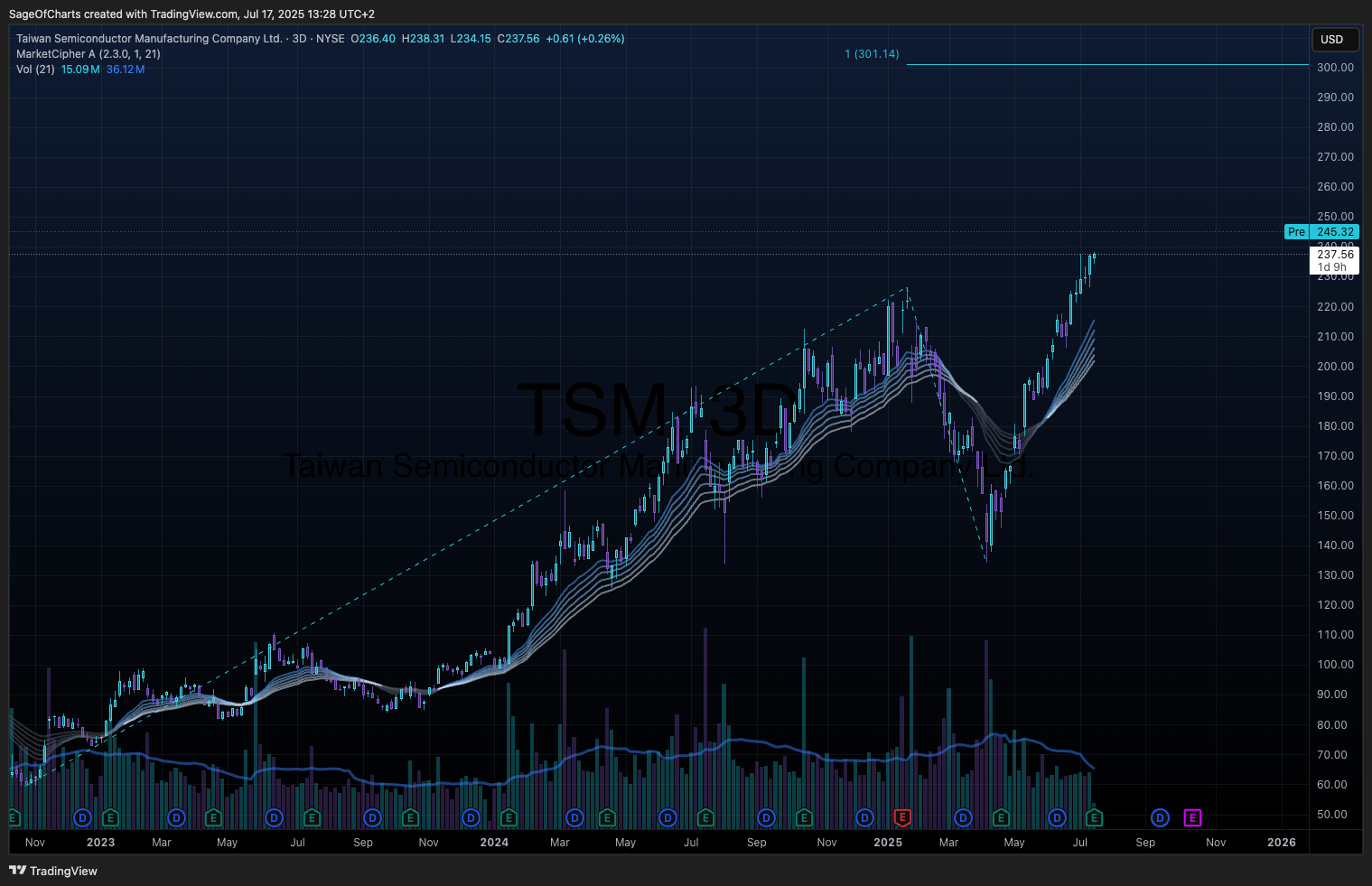Click the 2024 label on the time axis

pos(494,843)
